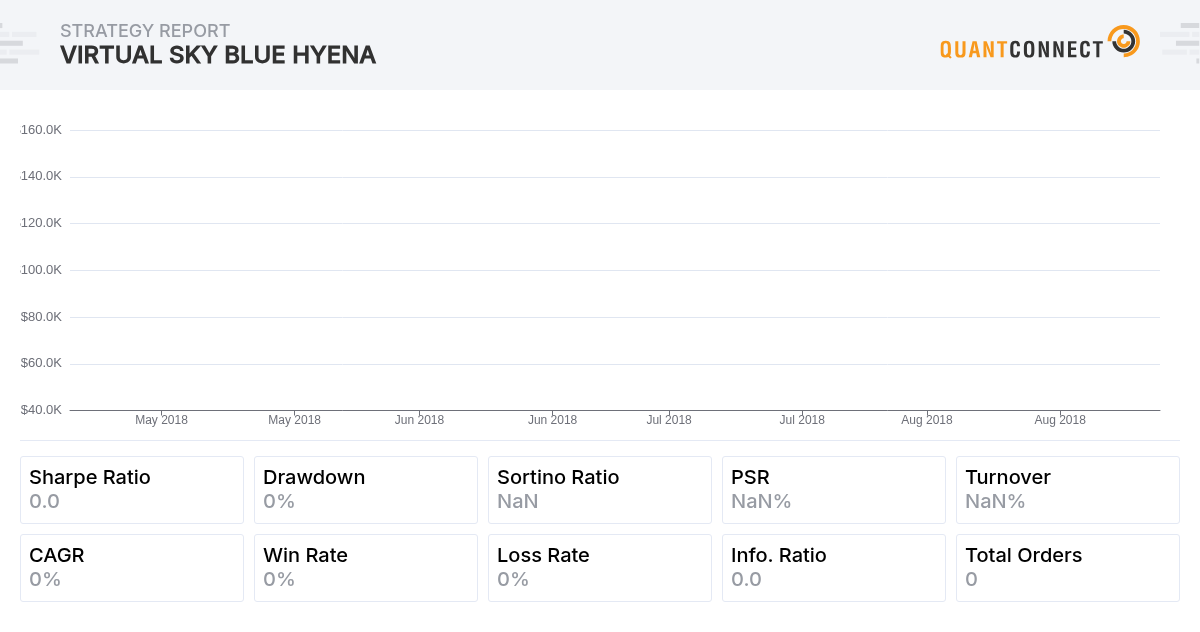Click the 160.0K y-axis label

tap(41, 129)
